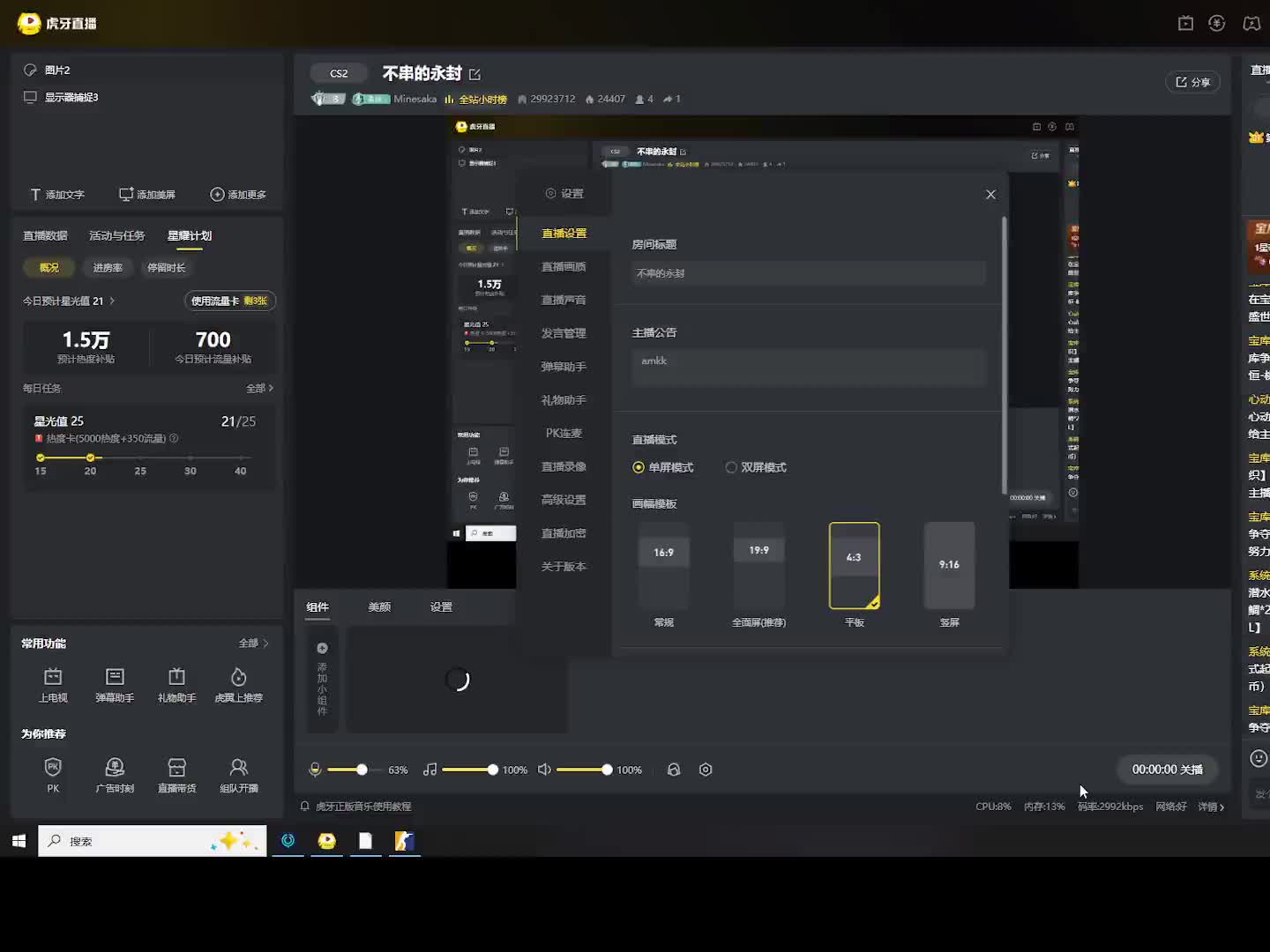
Task: Click the 关播 stop streaming button
Action: 1167,770
